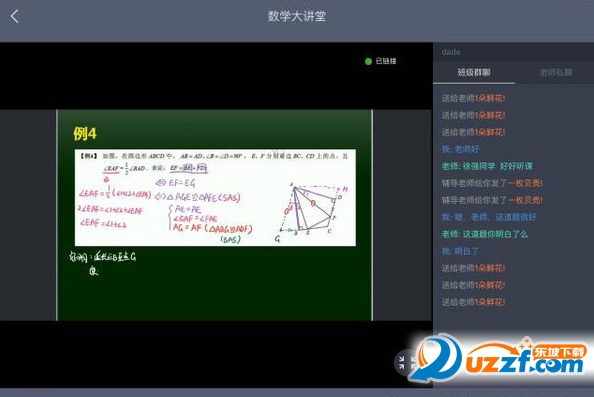The width and height of the screenshot is (594, 397).
Task: Click the handwritten 证明 notes on blackboard
Action: pyautogui.click(x=102, y=262)
